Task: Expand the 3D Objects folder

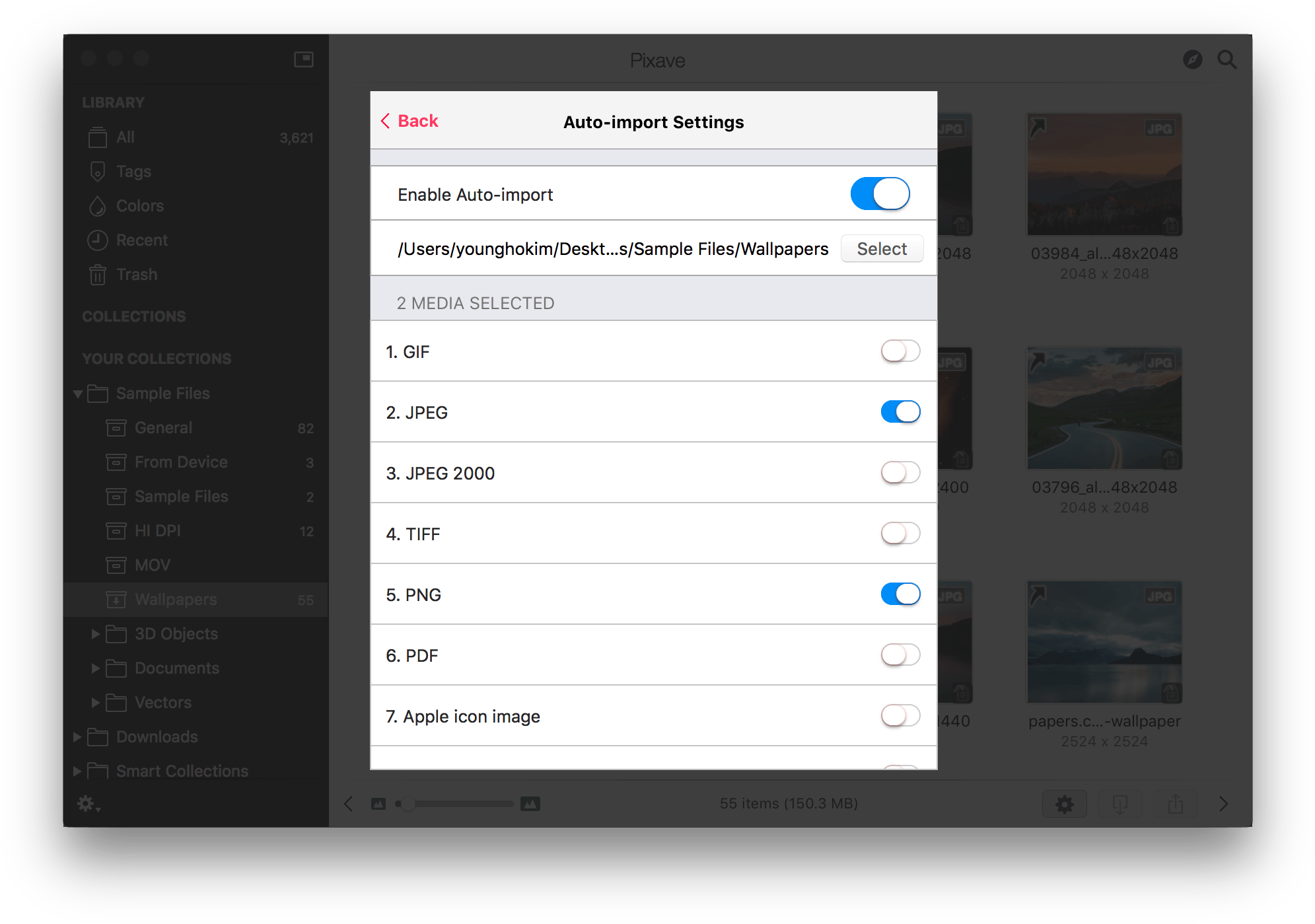Action: point(95,634)
